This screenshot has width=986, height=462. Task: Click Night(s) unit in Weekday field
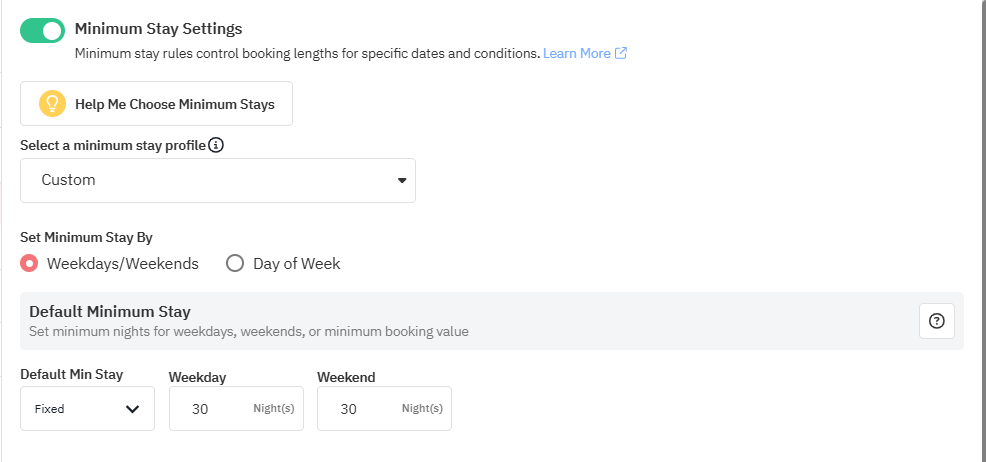point(274,409)
